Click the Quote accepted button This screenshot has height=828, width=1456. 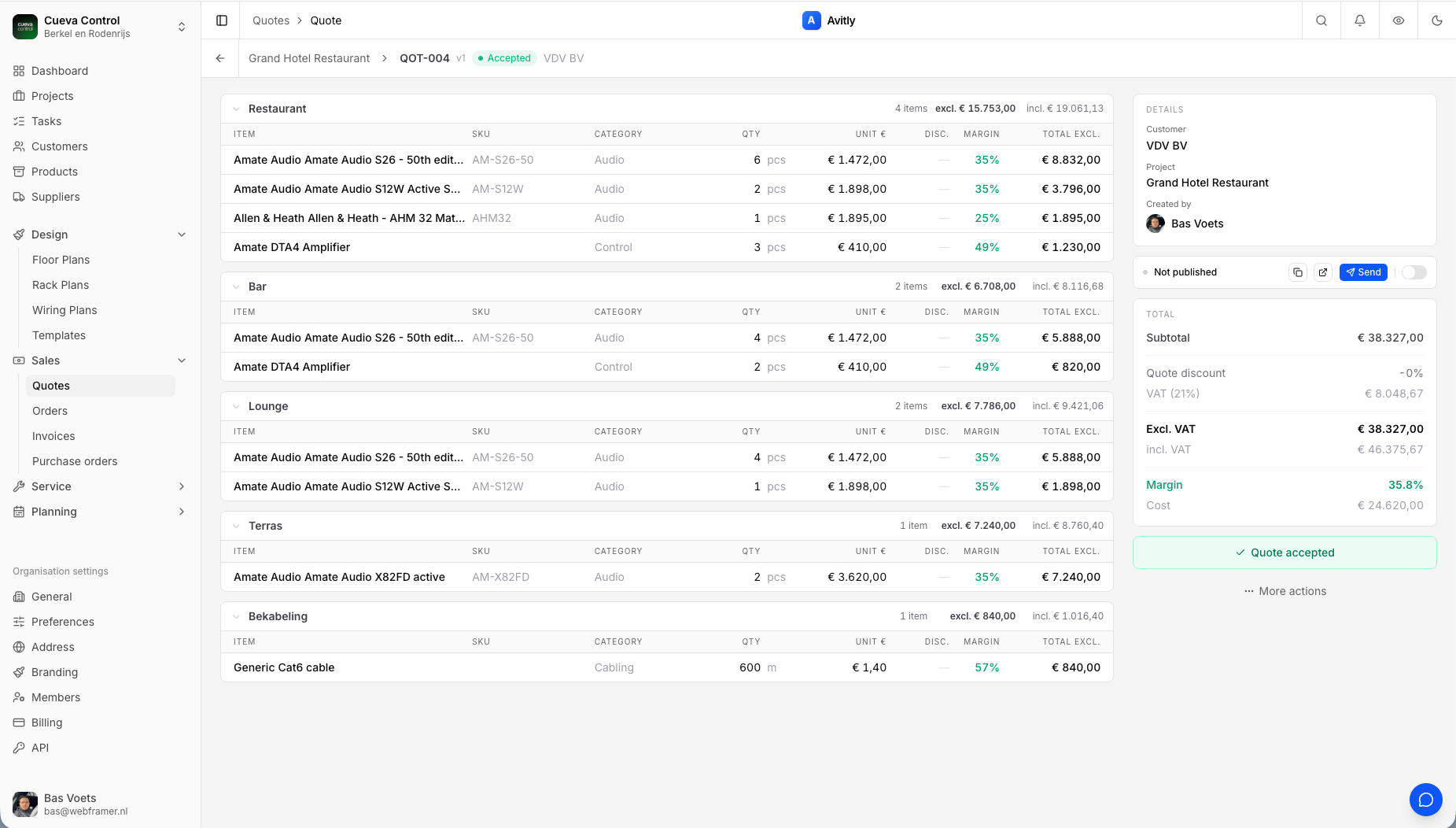pyautogui.click(x=1285, y=553)
